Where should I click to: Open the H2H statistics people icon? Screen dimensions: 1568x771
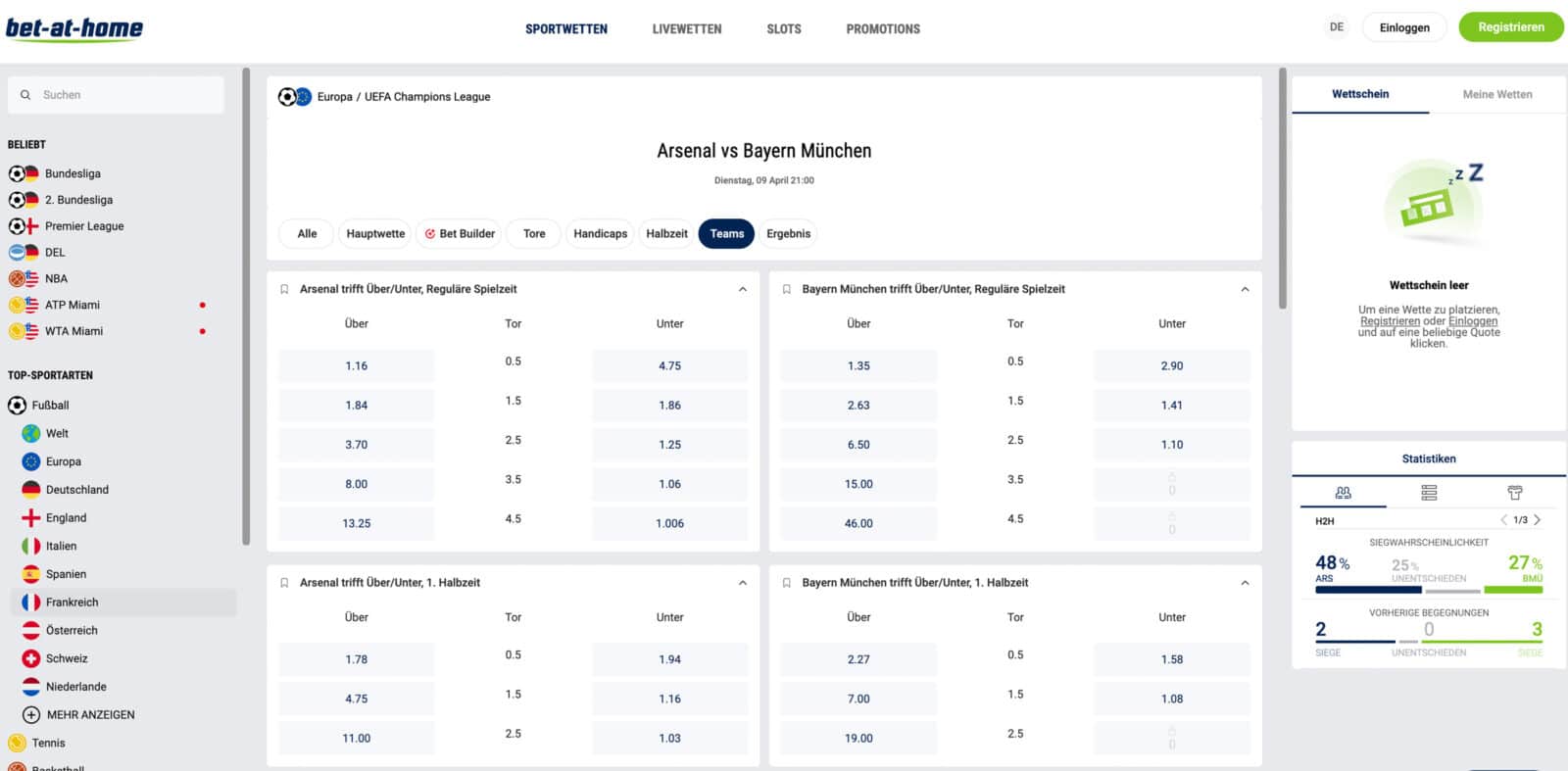pyautogui.click(x=1343, y=493)
